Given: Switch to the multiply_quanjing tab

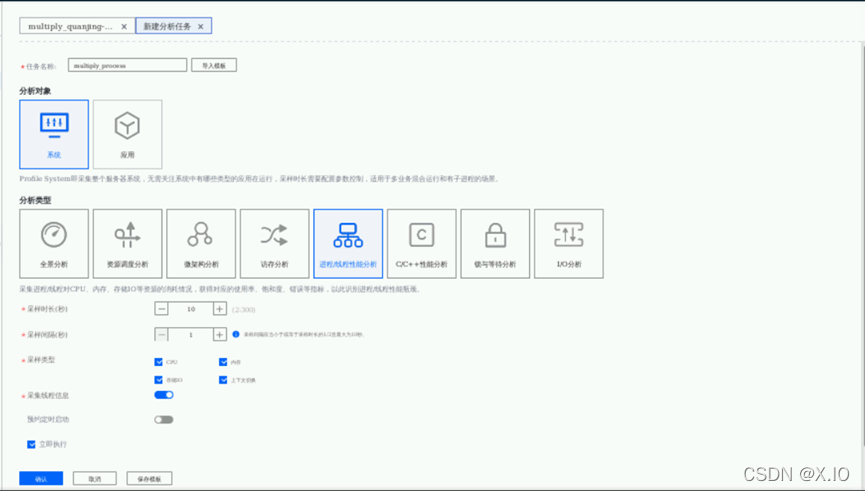Looking at the screenshot, I should (77, 26).
